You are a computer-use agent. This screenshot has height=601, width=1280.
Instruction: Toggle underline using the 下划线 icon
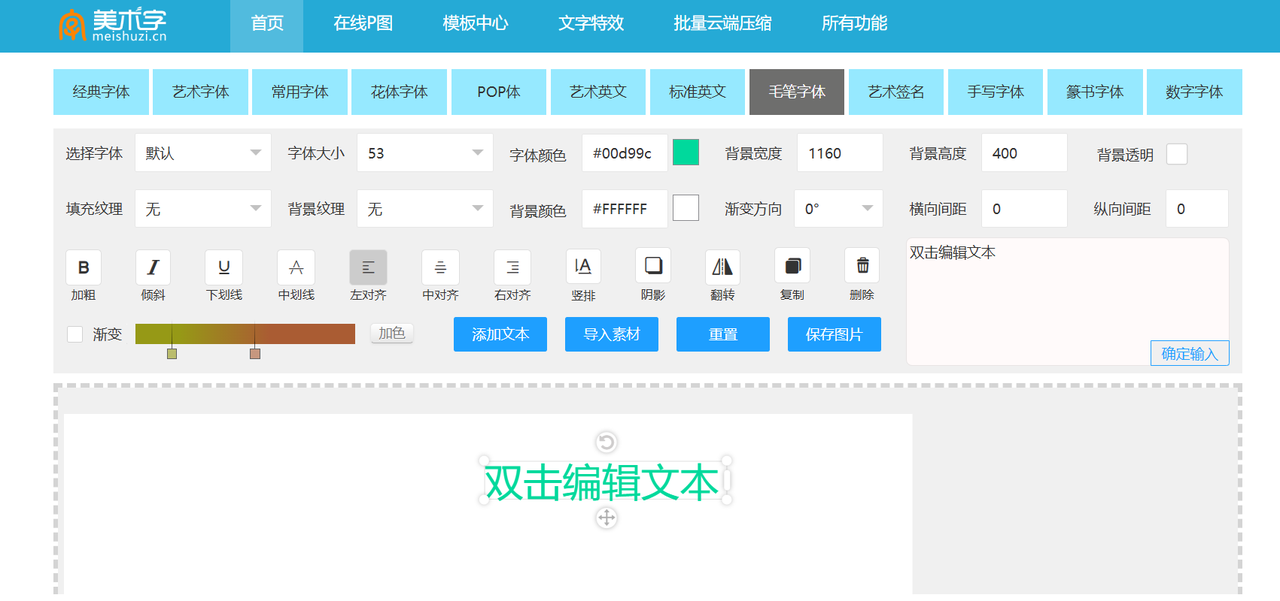click(x=224, y=267)
